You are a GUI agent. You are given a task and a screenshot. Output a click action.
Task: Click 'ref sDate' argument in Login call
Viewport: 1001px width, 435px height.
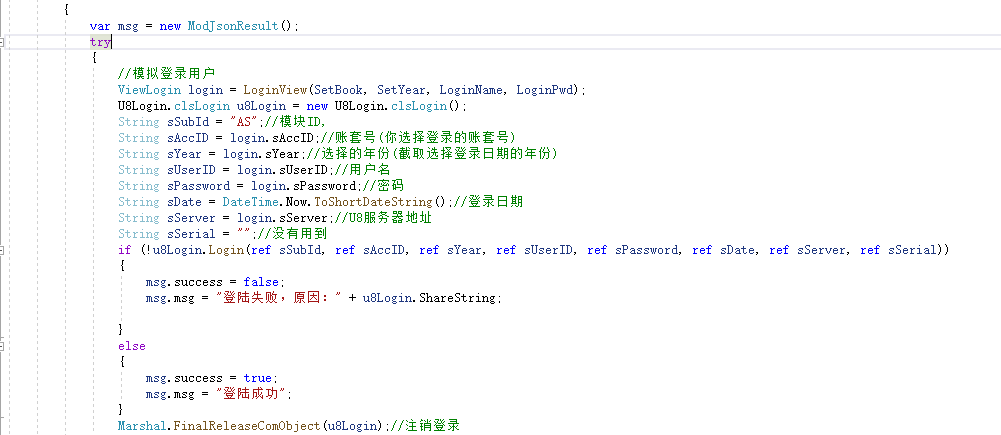click(725, 250)
